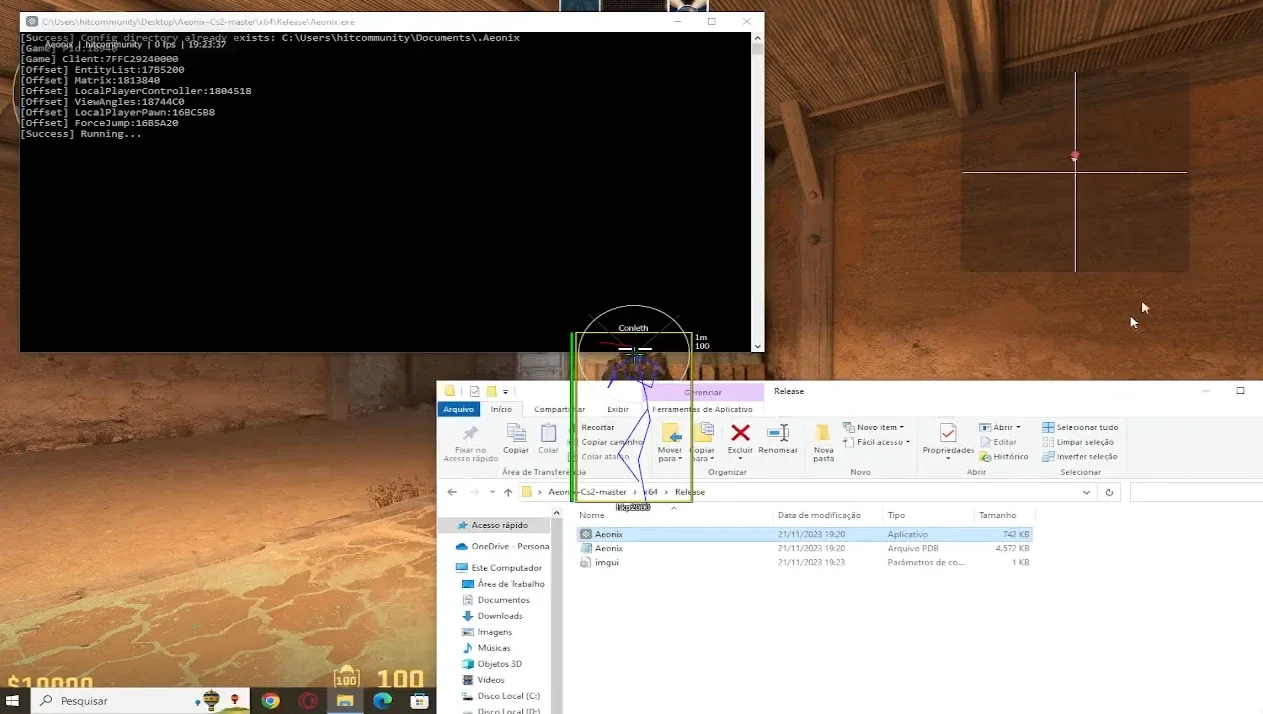This screenshot has width=1263, height=714.
Task: Click the console window vertical scrollbar
Action: click(x=757, y=192)
